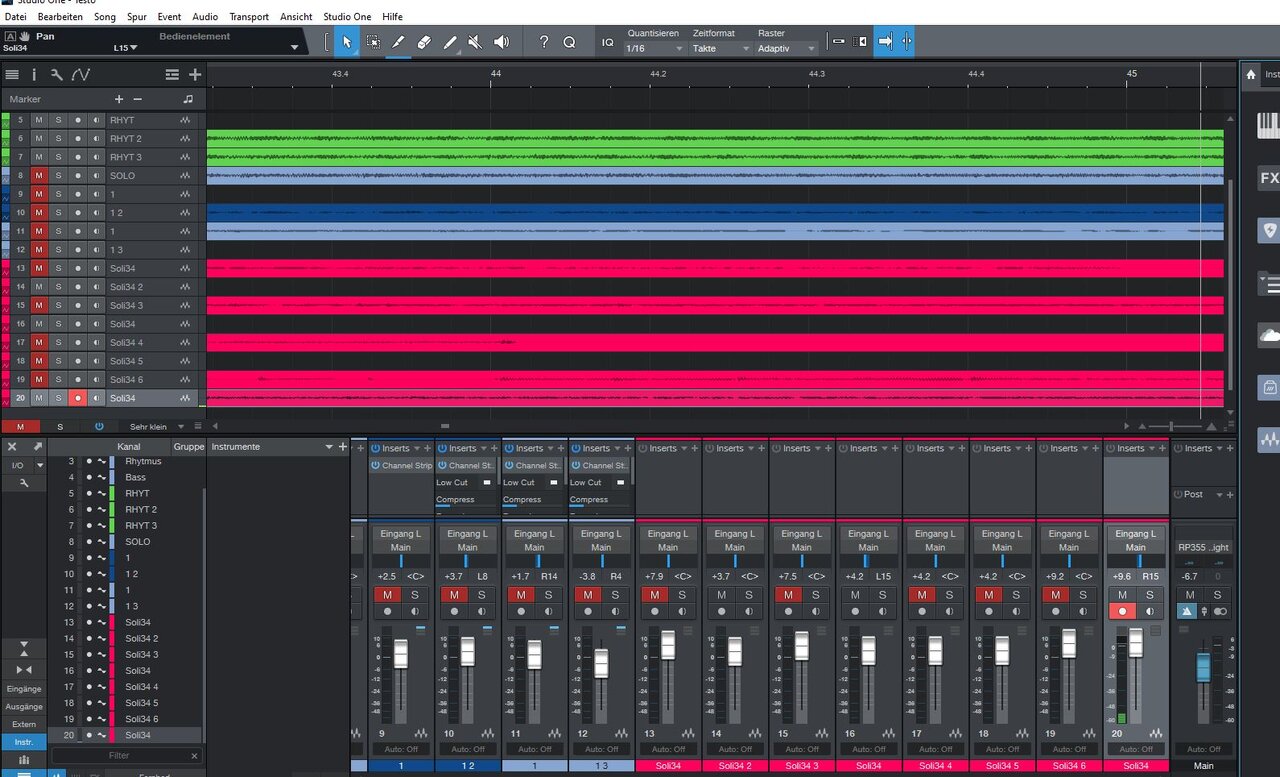Toggle the Instr. panel button
This screenshot has height=777, width=1280.
[24, 742]
